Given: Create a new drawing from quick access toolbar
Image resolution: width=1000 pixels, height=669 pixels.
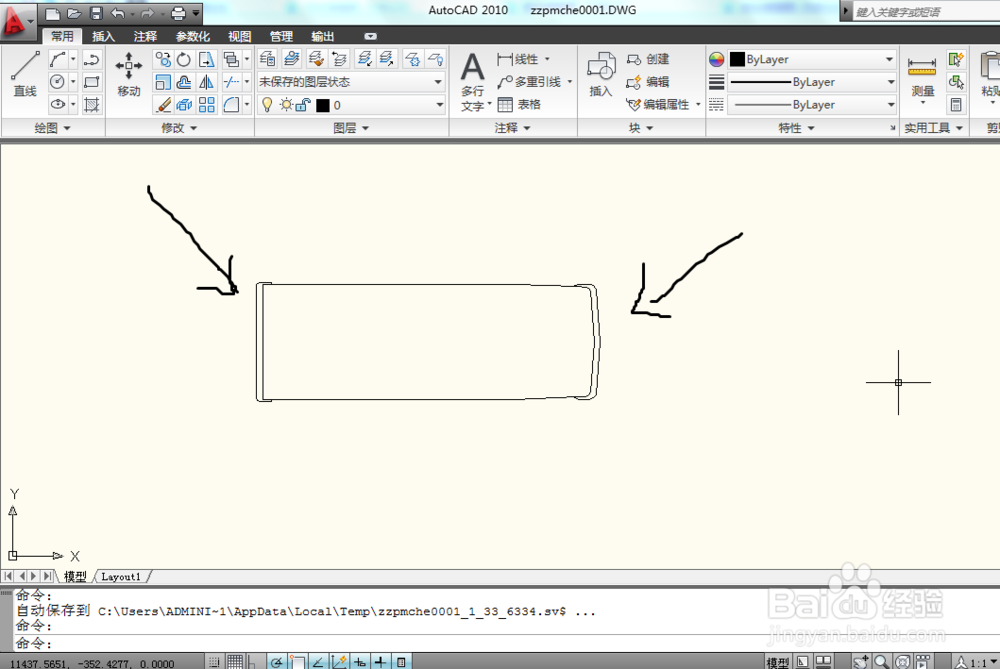Looking at the screenshot, I should tap(53, 13).
